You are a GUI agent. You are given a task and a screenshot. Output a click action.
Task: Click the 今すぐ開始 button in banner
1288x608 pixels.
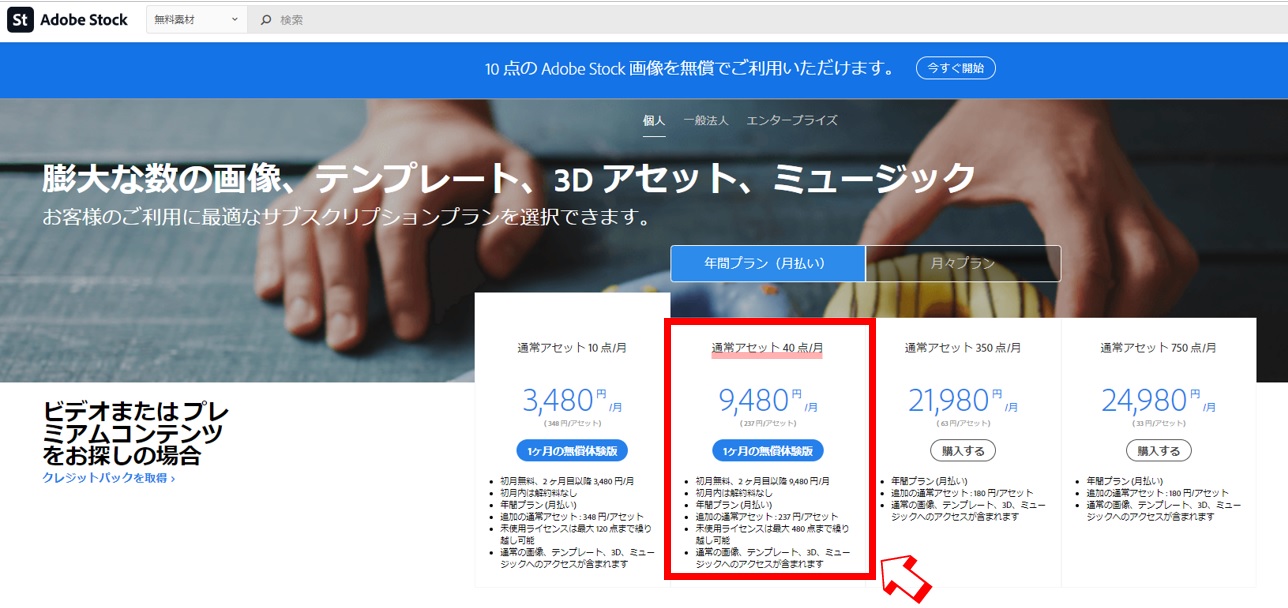click(955, 68)
